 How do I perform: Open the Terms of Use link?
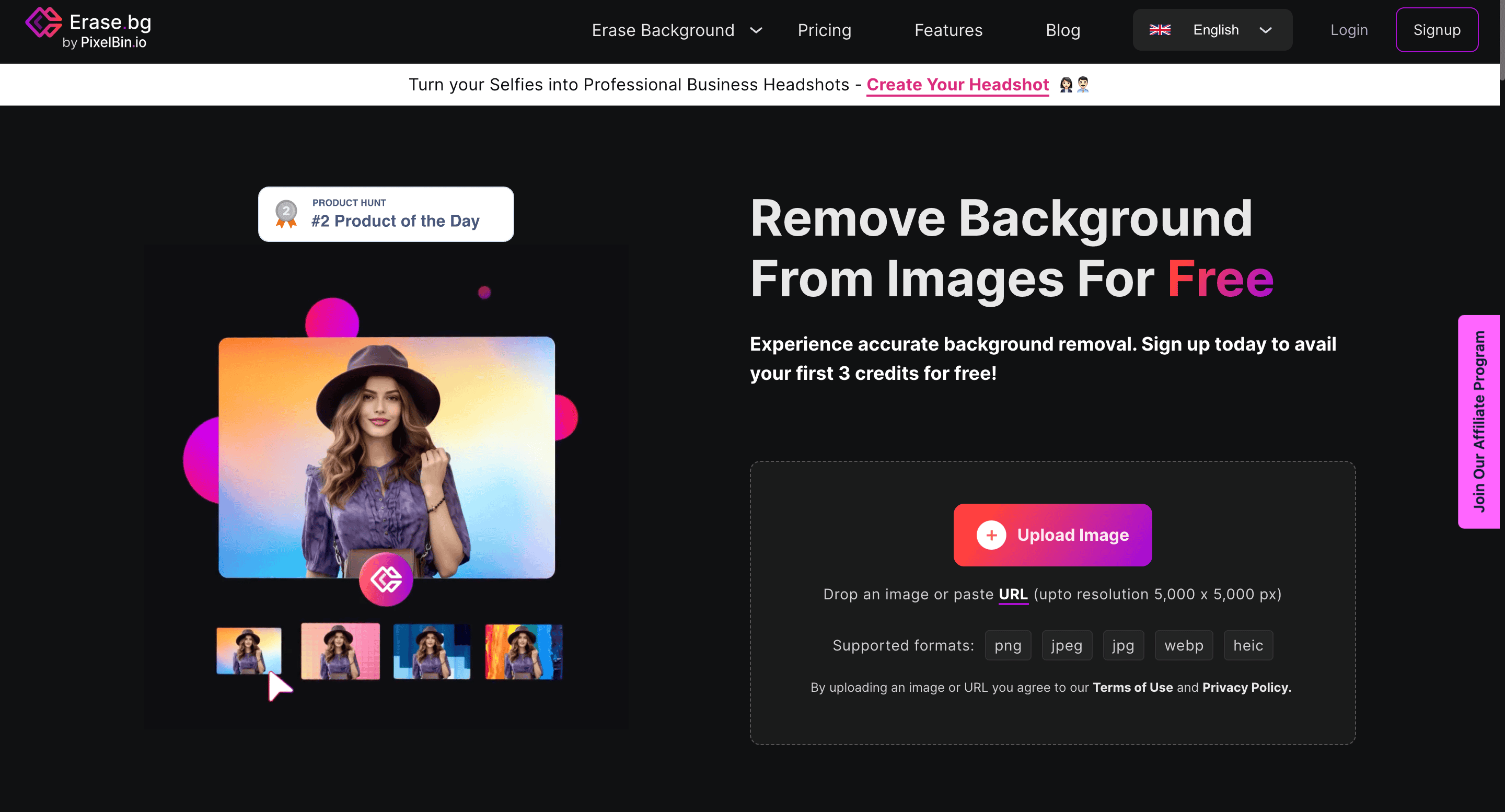1132,688
